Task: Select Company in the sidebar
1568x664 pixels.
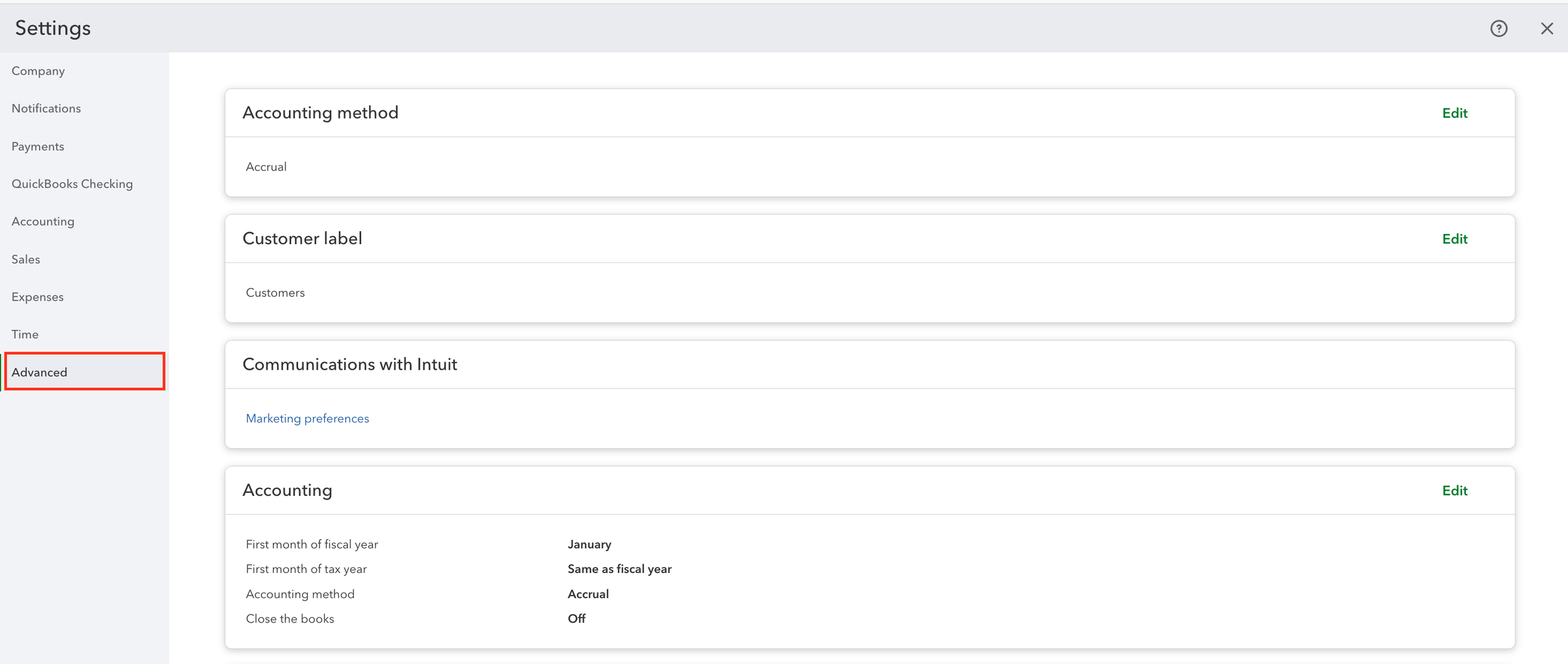Action: [x=38, y=70]
